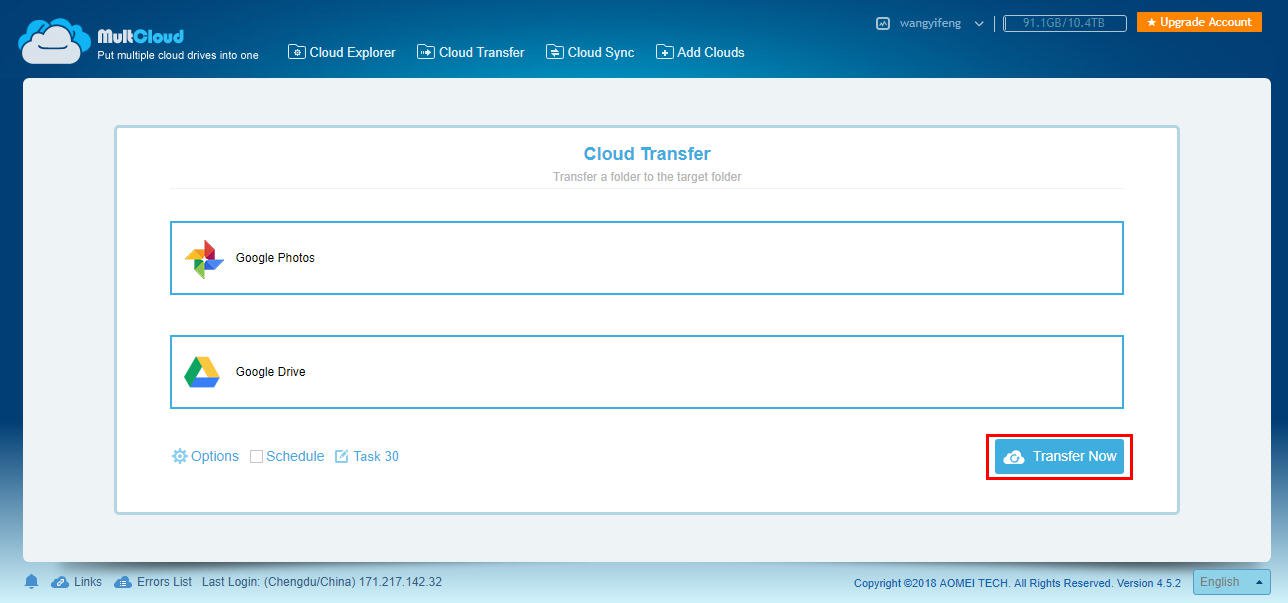This screenshot has width=1288, height=603.
Task: Click the Options gear icon
Action: coord(180,456)
